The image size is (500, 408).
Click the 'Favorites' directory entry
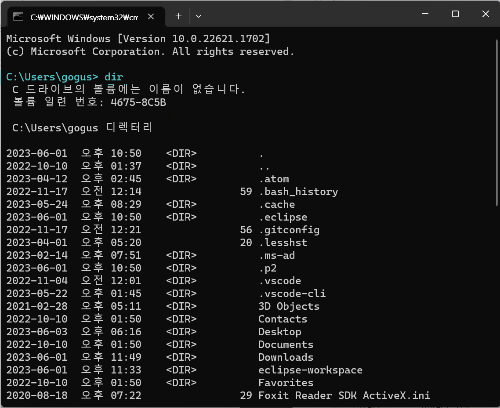286,383
